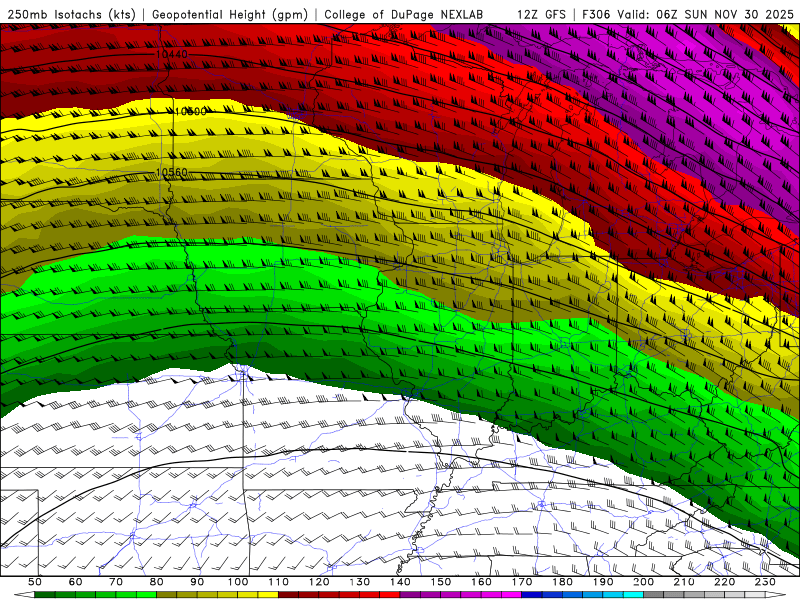
Task: Click the 200 tick label on color scale
Action: (643, 582)
